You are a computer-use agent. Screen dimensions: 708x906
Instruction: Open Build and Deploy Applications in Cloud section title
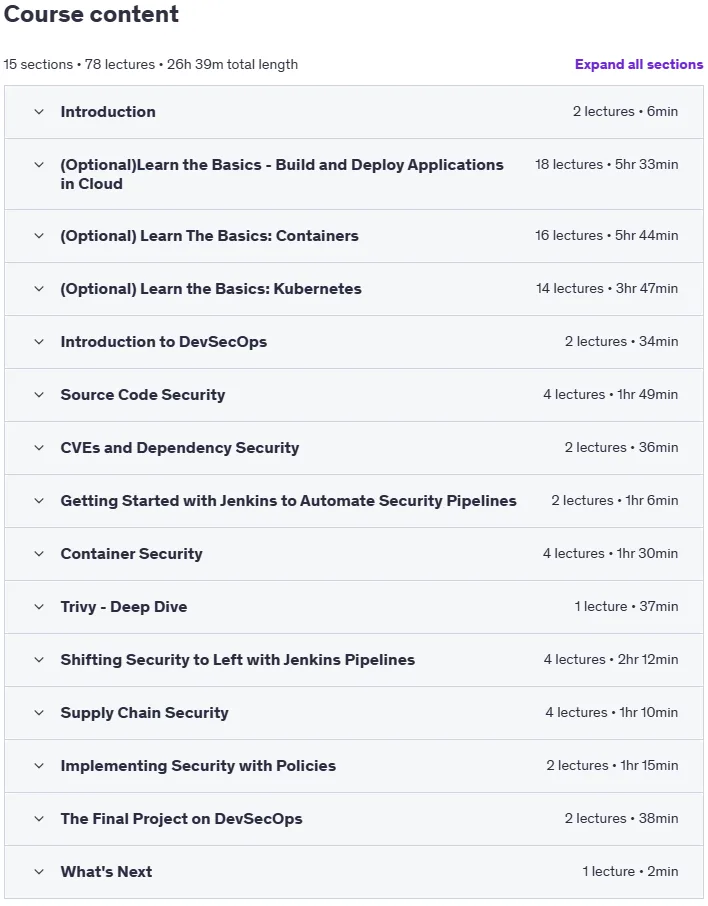(281, 174)
